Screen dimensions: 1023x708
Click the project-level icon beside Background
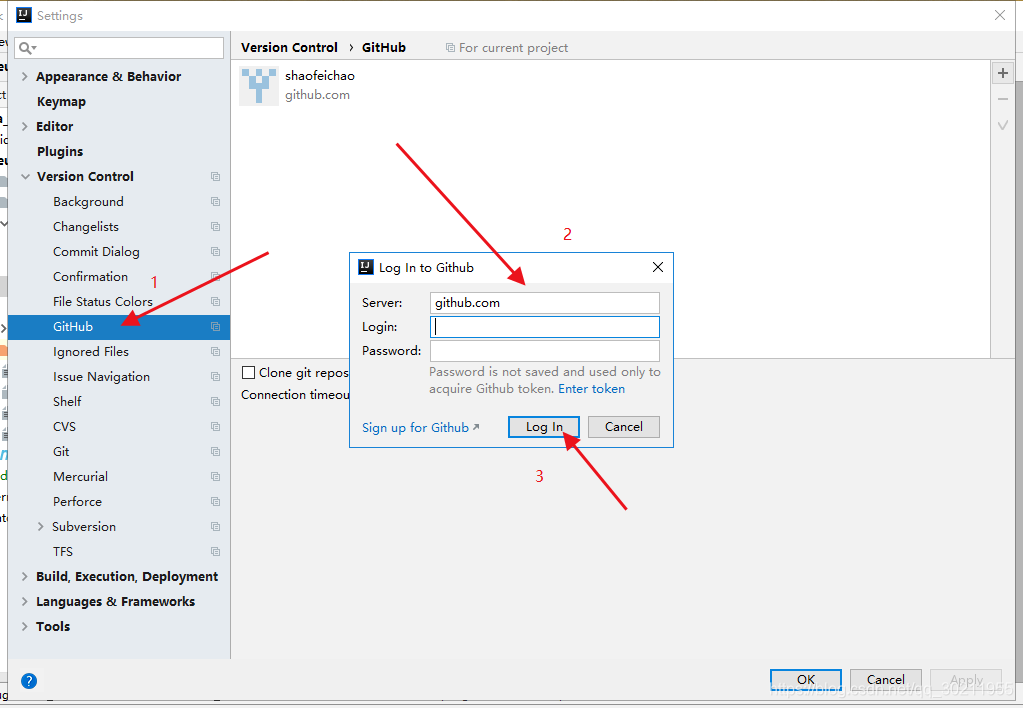click(x=215, y=202)
